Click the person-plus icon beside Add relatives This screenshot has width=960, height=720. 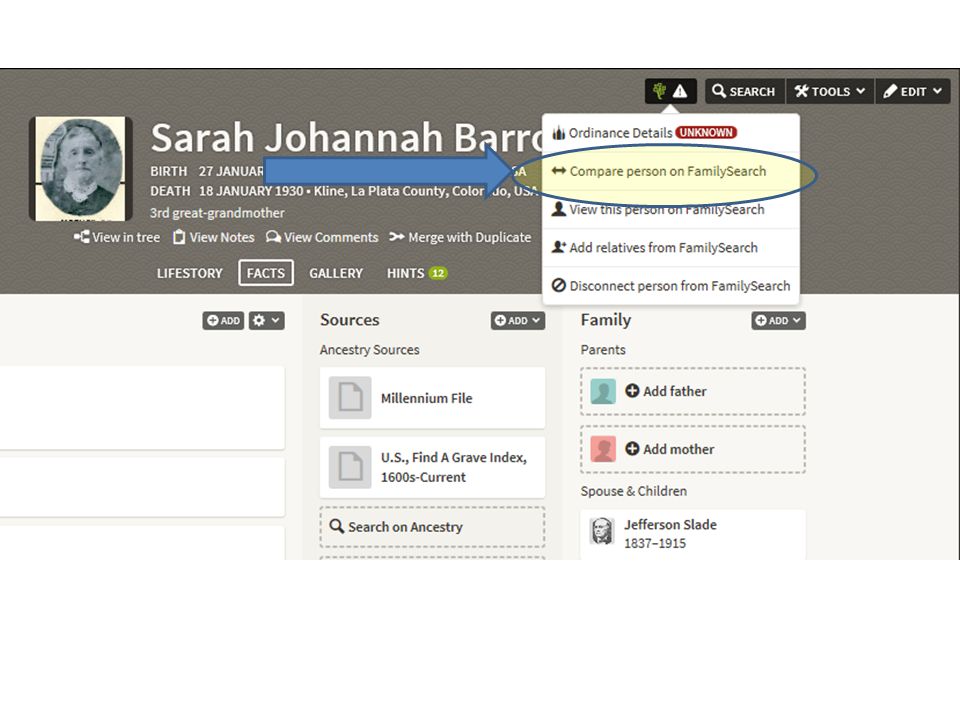pyautogui.click(x=558, y=247)
